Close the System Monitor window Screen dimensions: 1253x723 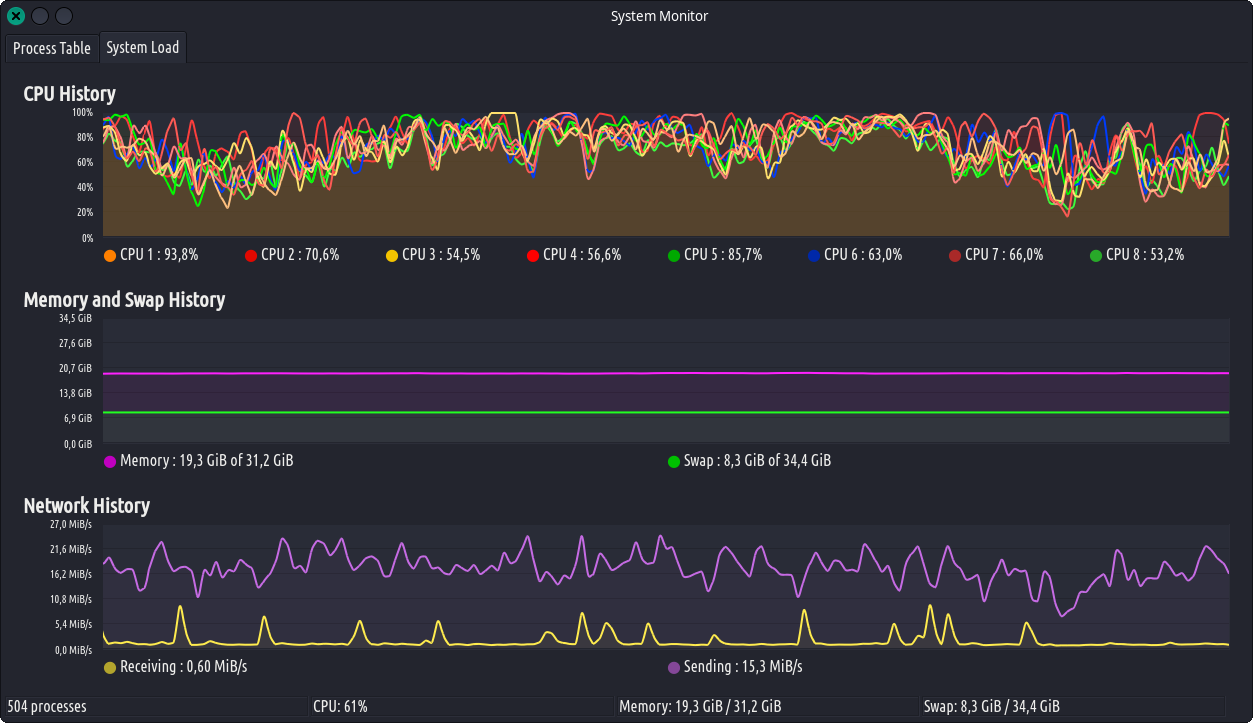16,16
